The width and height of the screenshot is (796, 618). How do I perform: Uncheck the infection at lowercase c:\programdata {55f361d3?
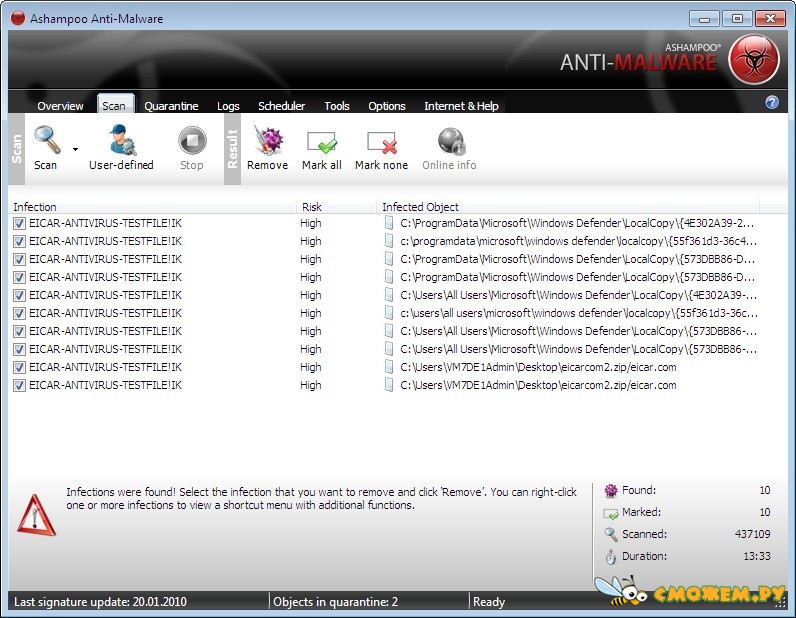(x=19, y=241)
